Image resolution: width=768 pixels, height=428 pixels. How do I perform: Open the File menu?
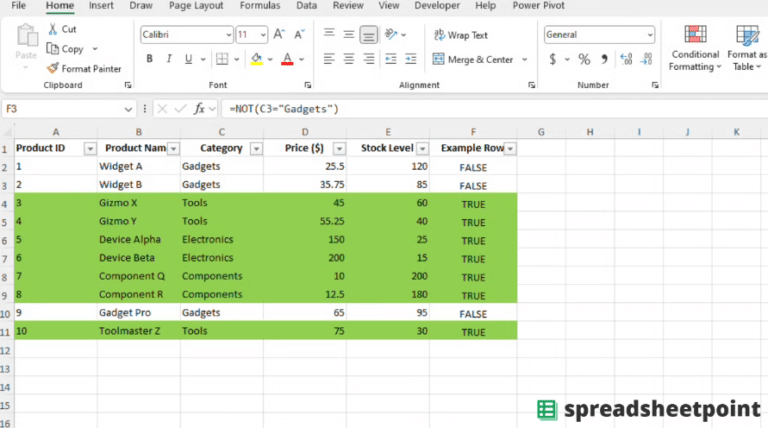(x=18, y=6)
